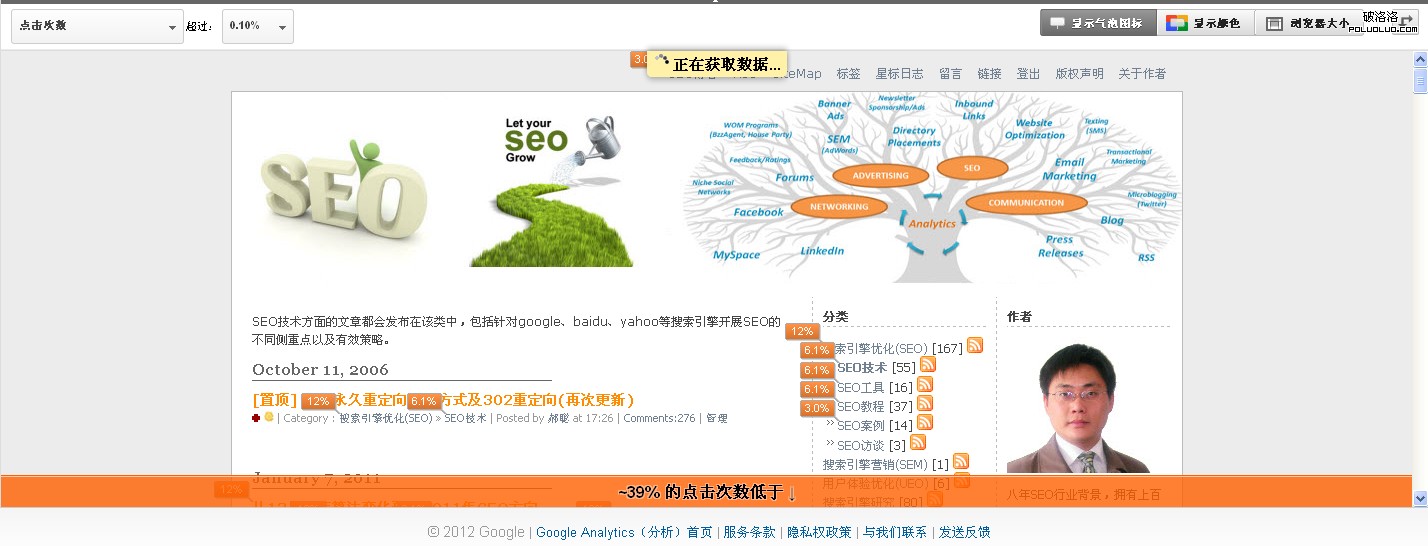The image size is (1428, 546).
Task: Click RSS icon beside SEO技术 [55]
Action: 927,365
